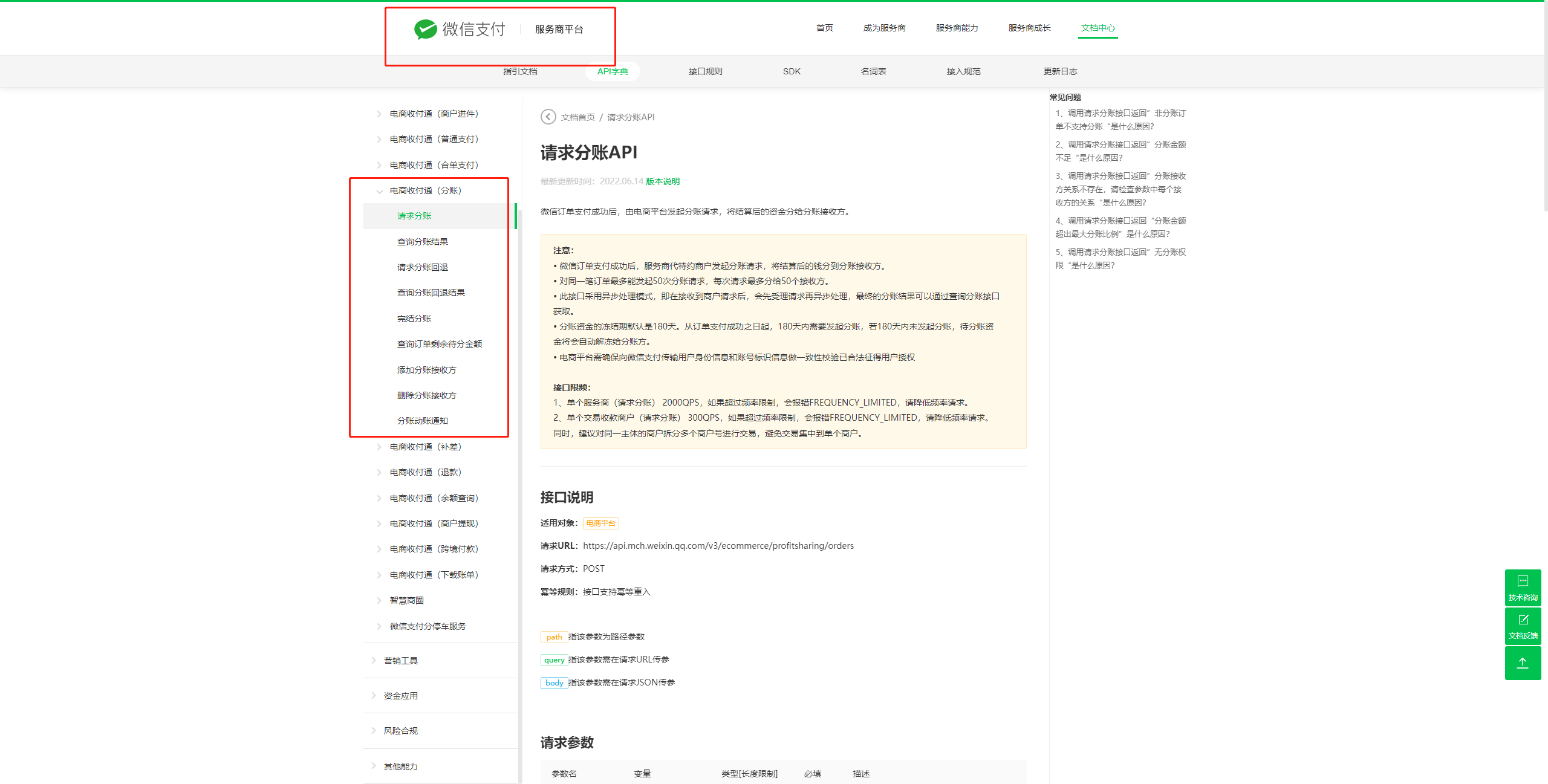
Task: Expand the 智慧商圈 sidebar node
Action: click(x=406, y=600)
